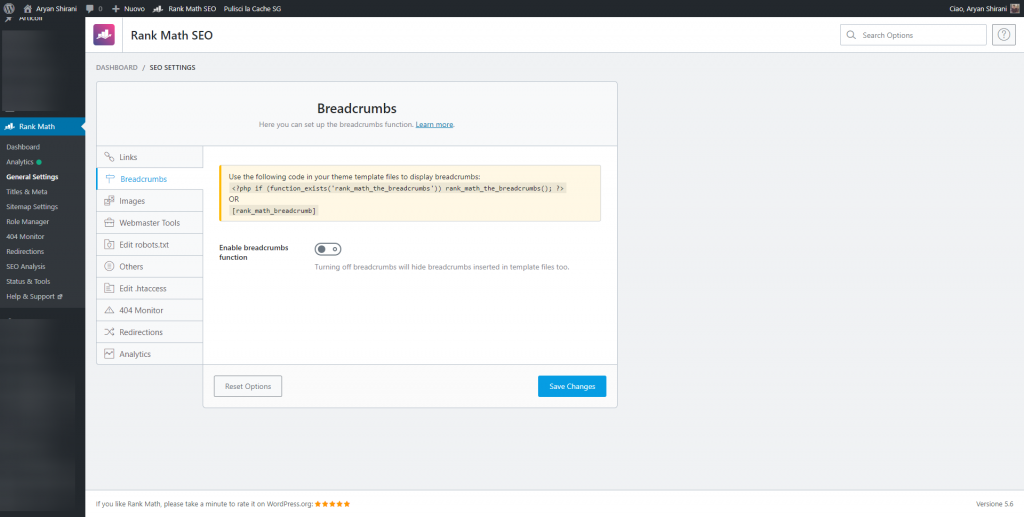Follow the Learn more link
The height and width of the screenshot is (517, 1024).
pyautogui.click(x=434, y=124)
